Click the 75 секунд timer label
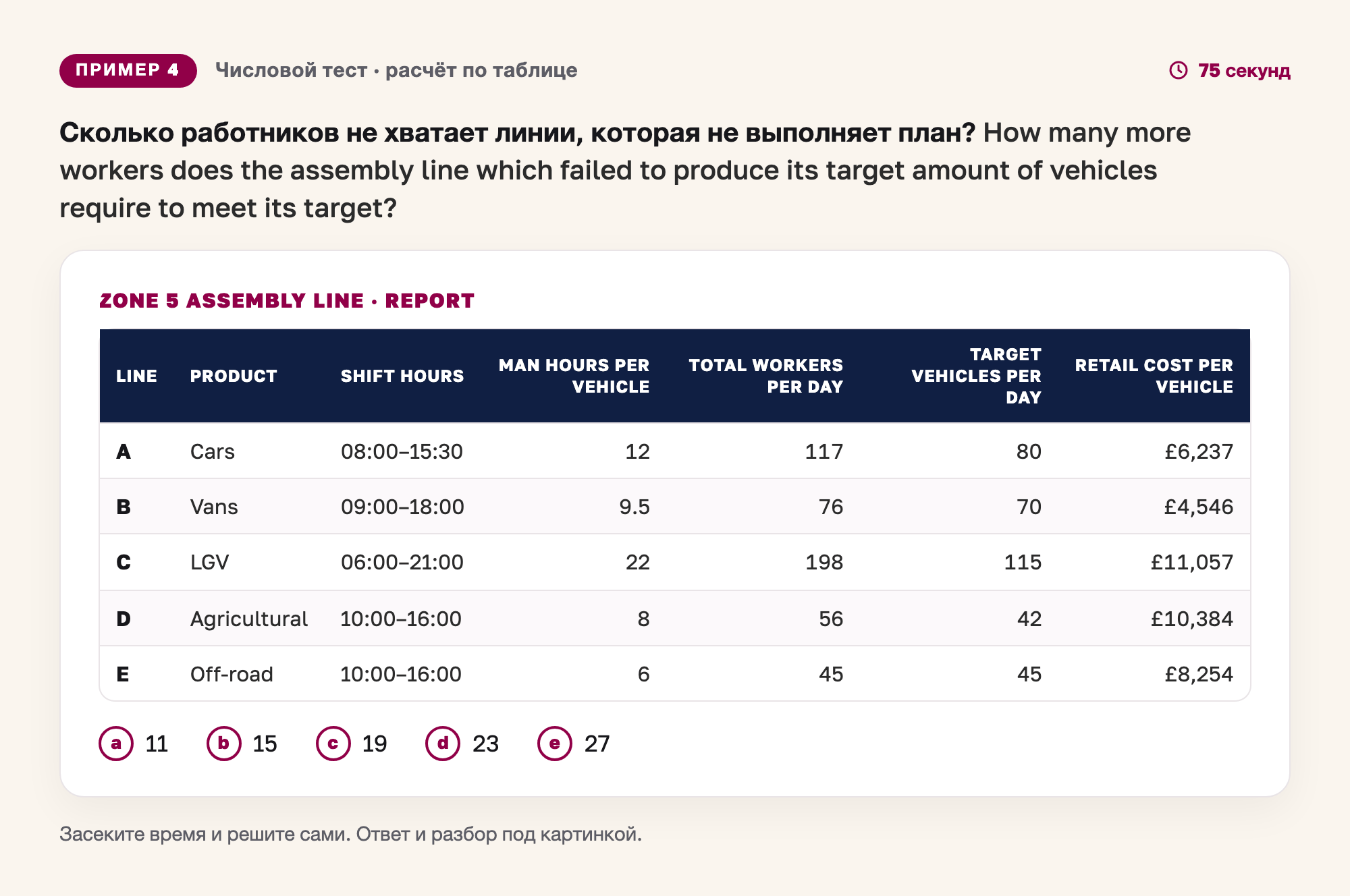This screenshot has width=1350, height=896. [x=1244, y=70]
